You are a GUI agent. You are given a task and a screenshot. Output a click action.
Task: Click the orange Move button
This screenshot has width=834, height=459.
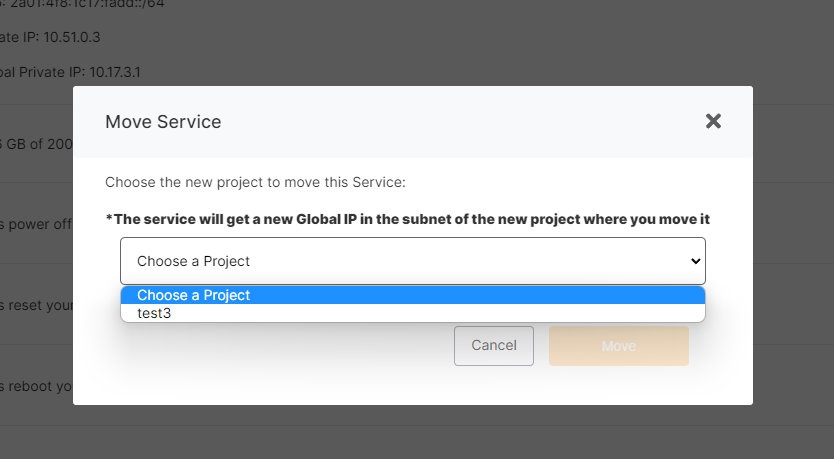tap(618, 346)
